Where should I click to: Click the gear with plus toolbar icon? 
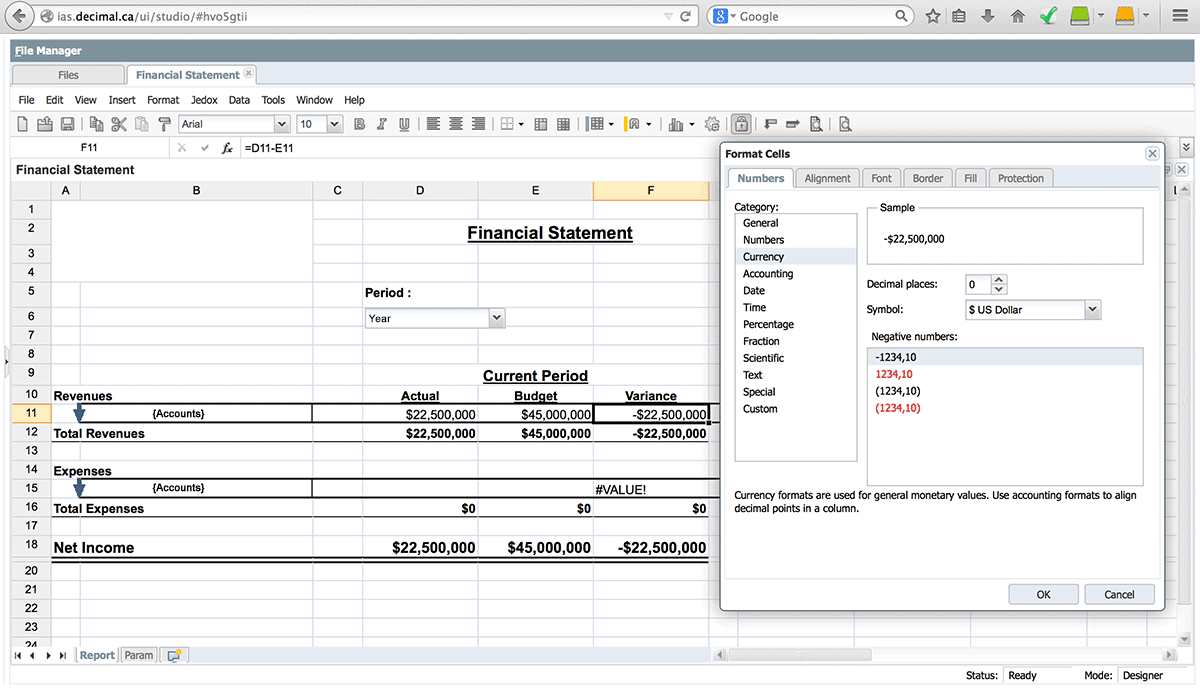click(x=712, y=124)
